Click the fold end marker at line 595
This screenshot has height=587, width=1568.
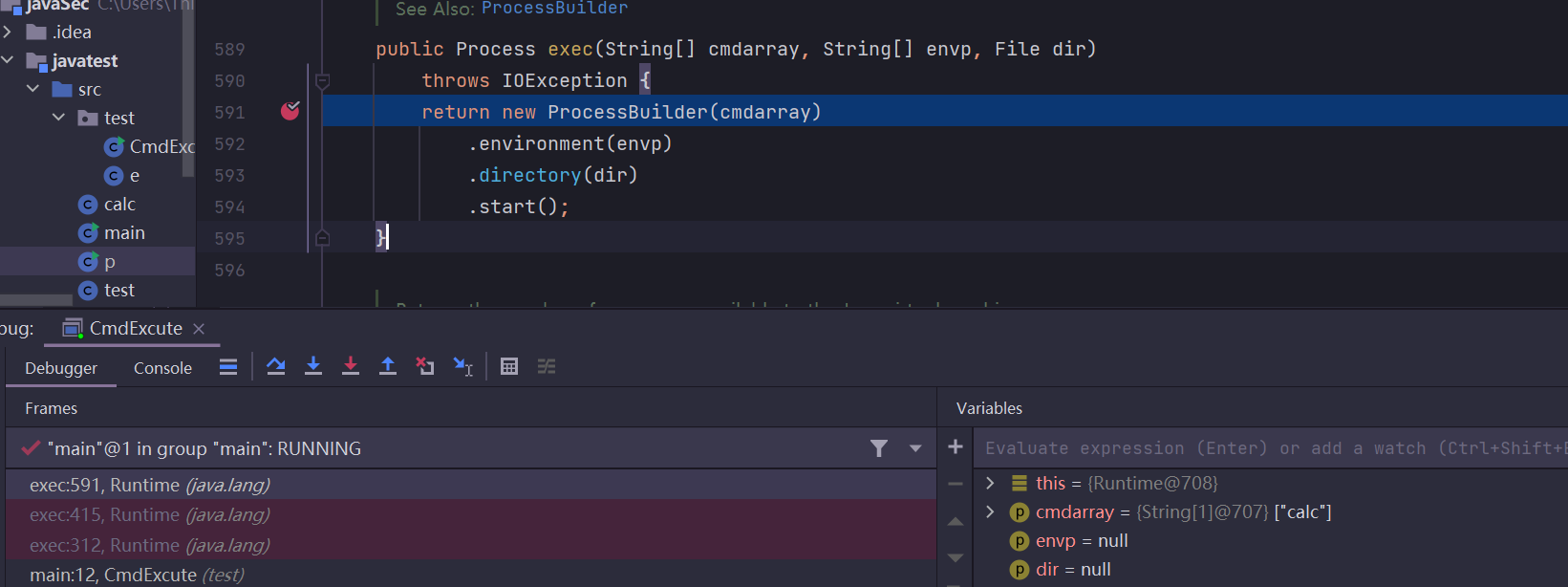click(x=323, y=238)
